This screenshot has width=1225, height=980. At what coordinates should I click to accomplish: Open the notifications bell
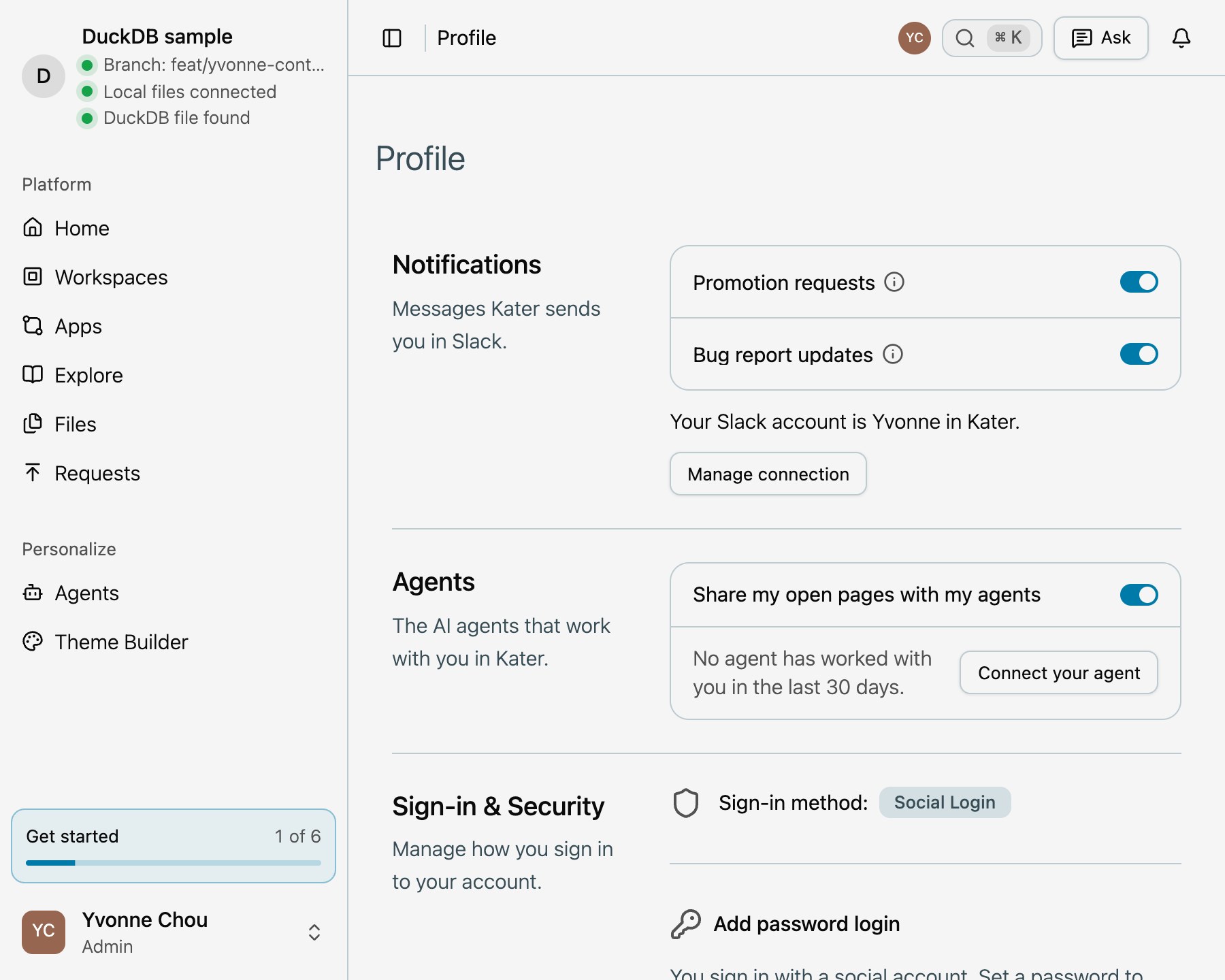click(x=1181, y=38)
